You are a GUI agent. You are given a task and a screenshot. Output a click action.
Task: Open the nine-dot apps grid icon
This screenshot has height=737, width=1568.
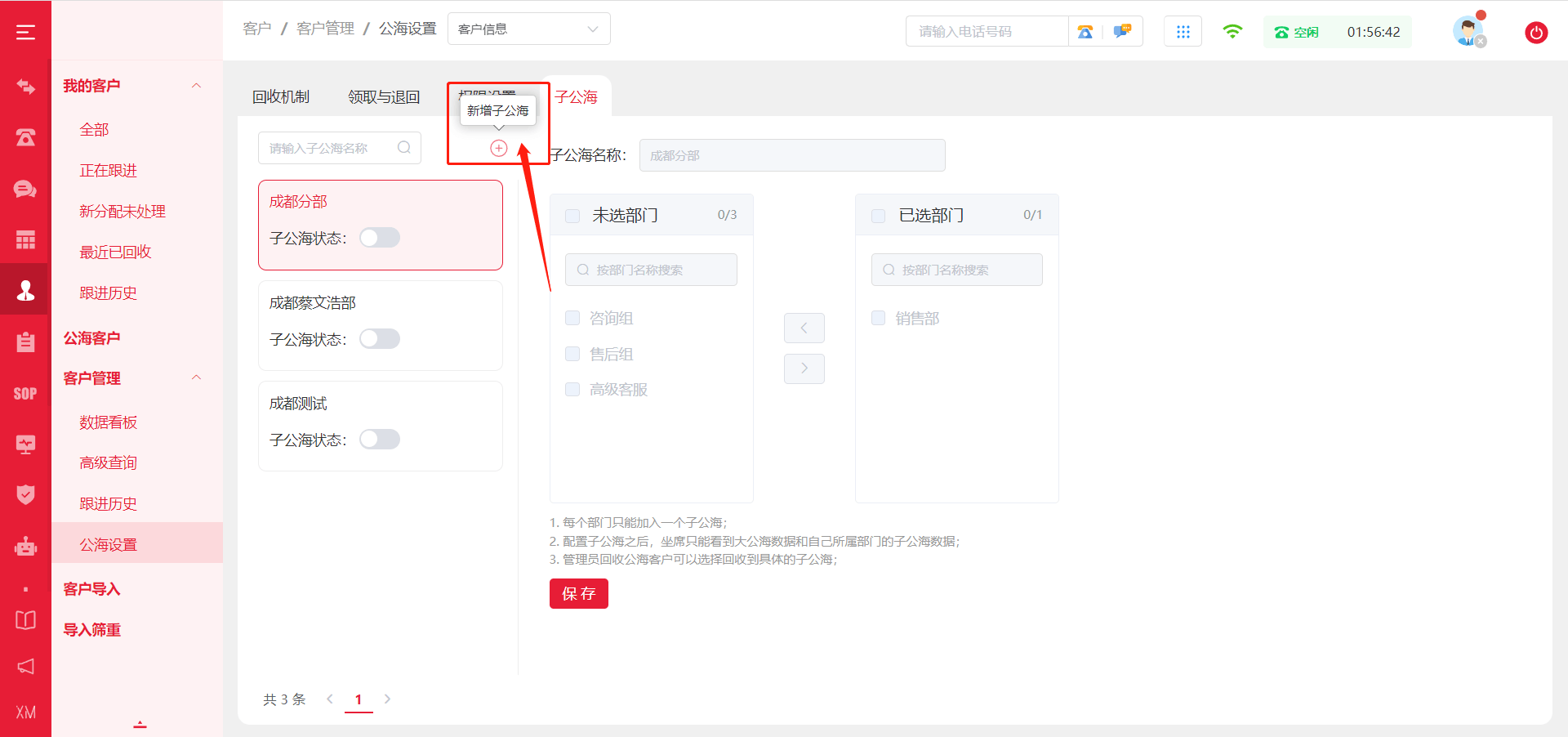(x=1183, y=32)
